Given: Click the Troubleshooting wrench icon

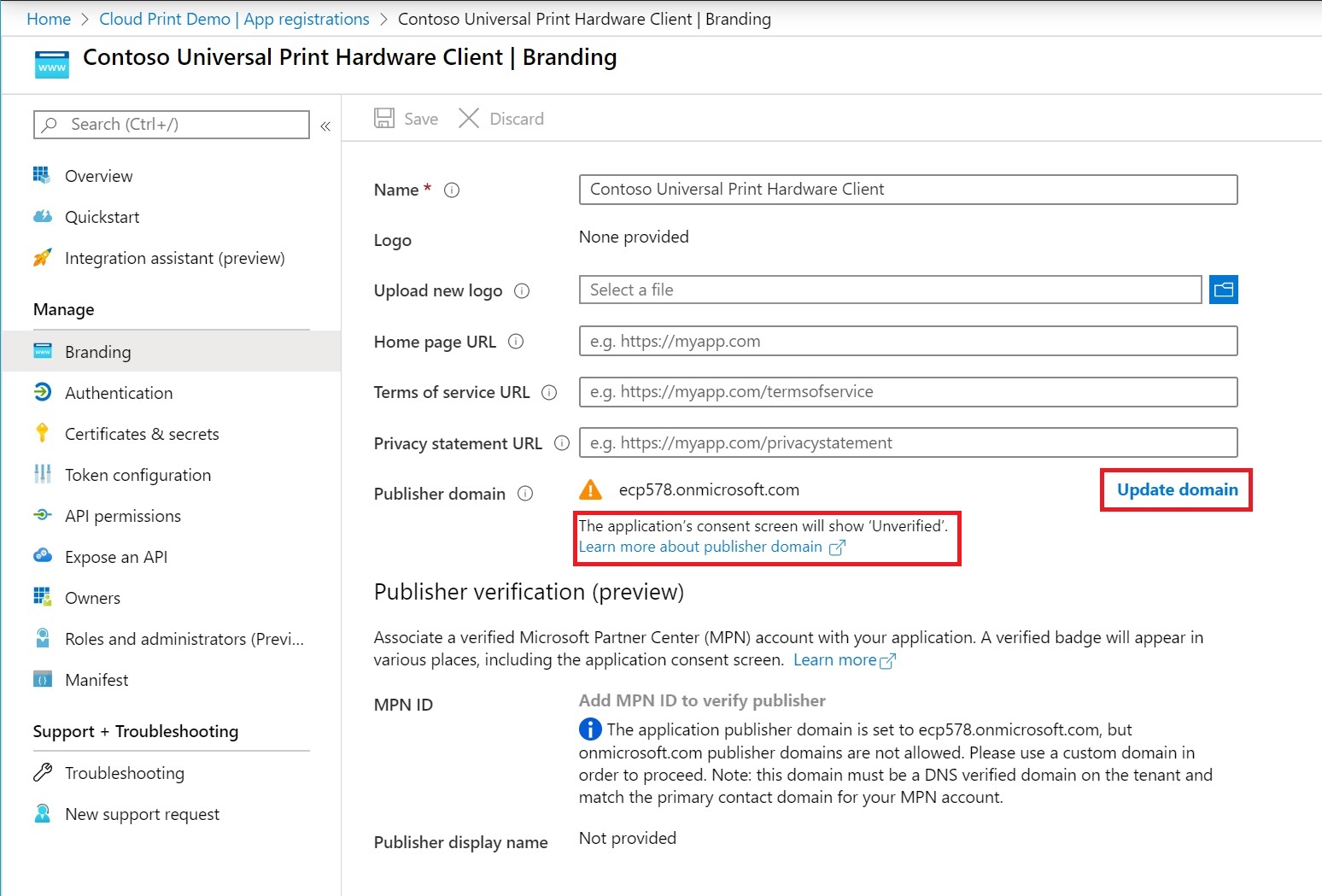Looking at the screenshot, I should click(x=42, y=772).
